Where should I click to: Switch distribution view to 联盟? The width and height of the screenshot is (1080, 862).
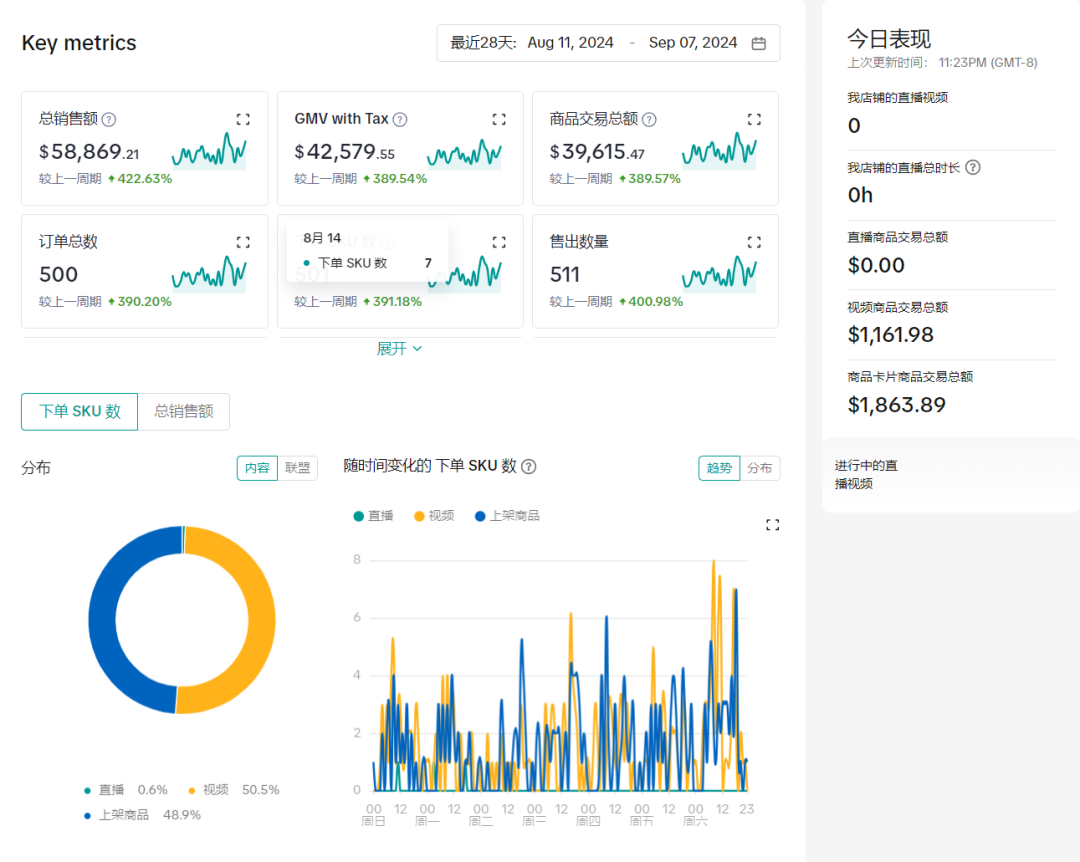[x=298, y=468]
